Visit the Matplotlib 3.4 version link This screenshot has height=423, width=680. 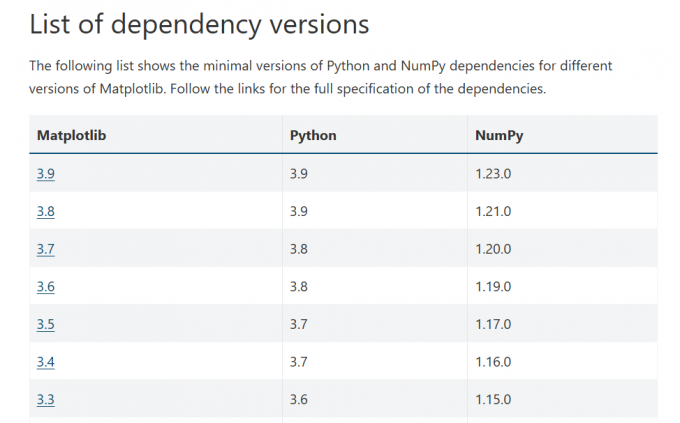(x=46, y=362)
